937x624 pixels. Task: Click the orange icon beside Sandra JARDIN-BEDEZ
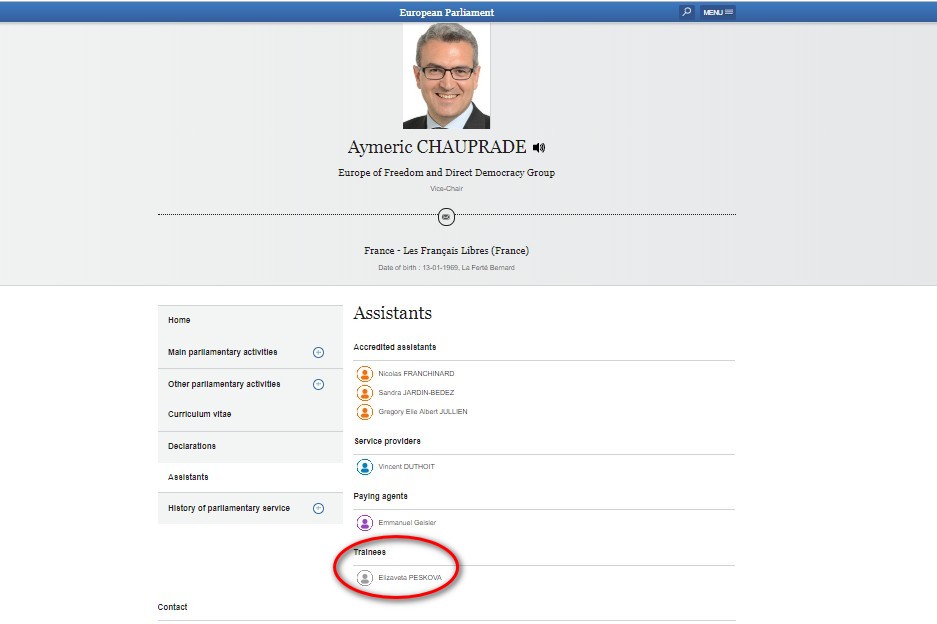(365, 393)
